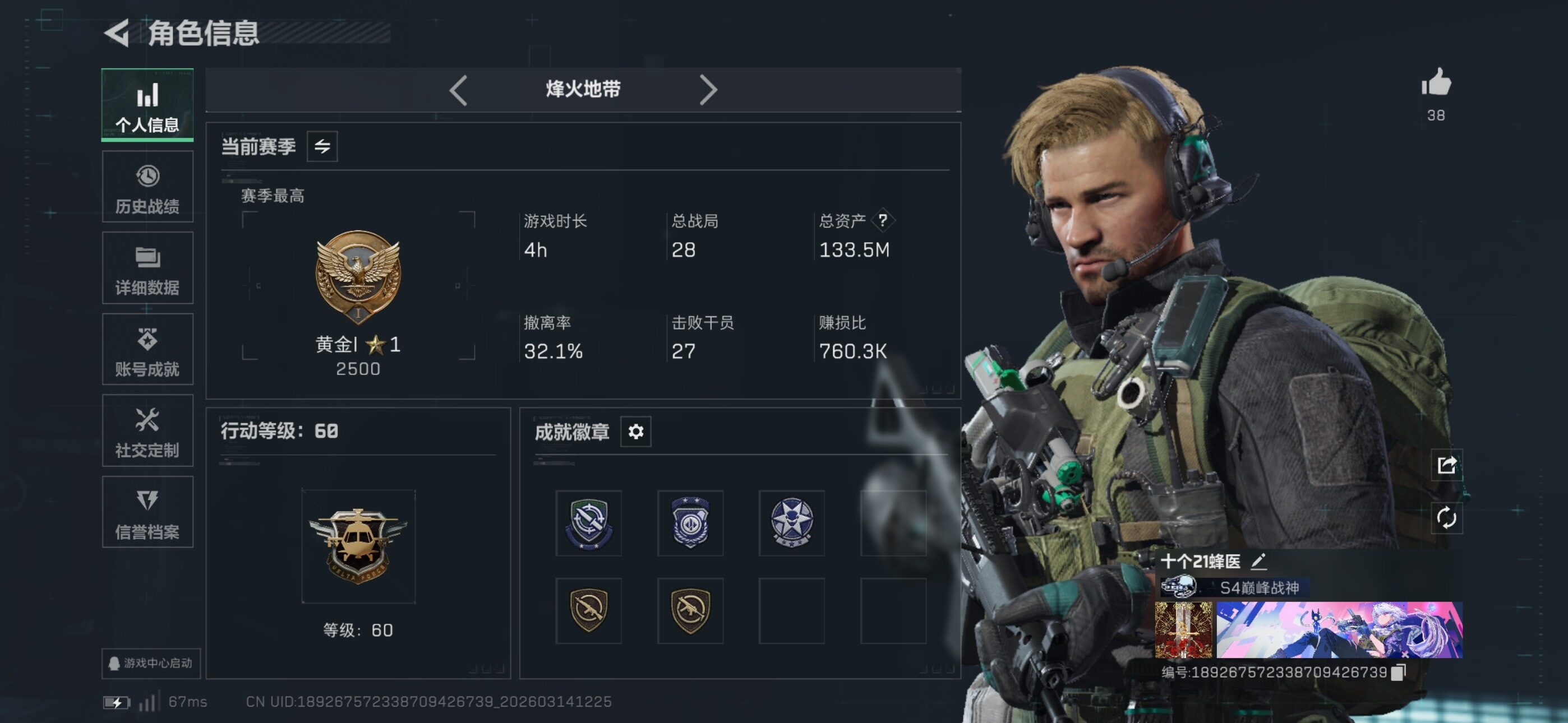Switch to previous game mode with left chevron

click(458, 90)
